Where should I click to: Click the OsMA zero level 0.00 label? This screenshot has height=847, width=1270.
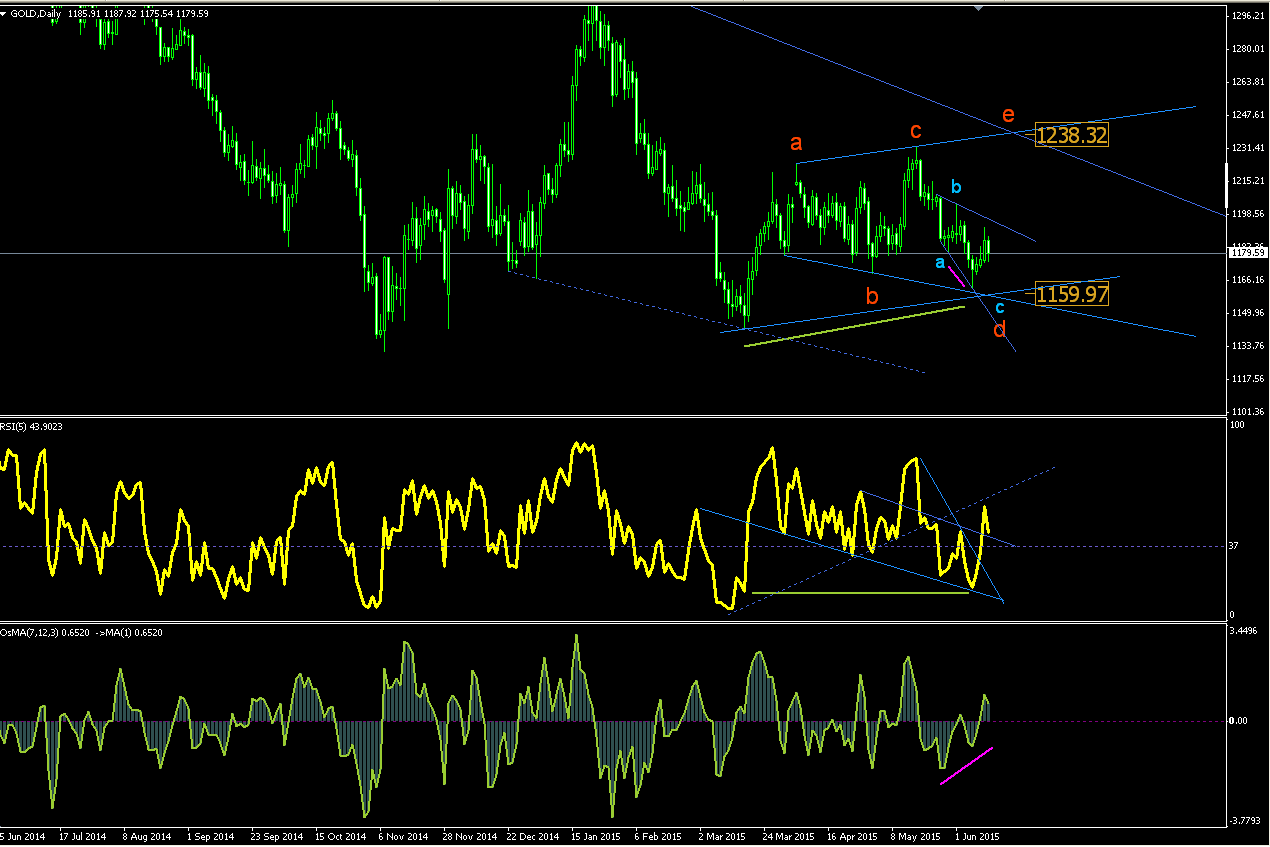[x=1240, y=721]
